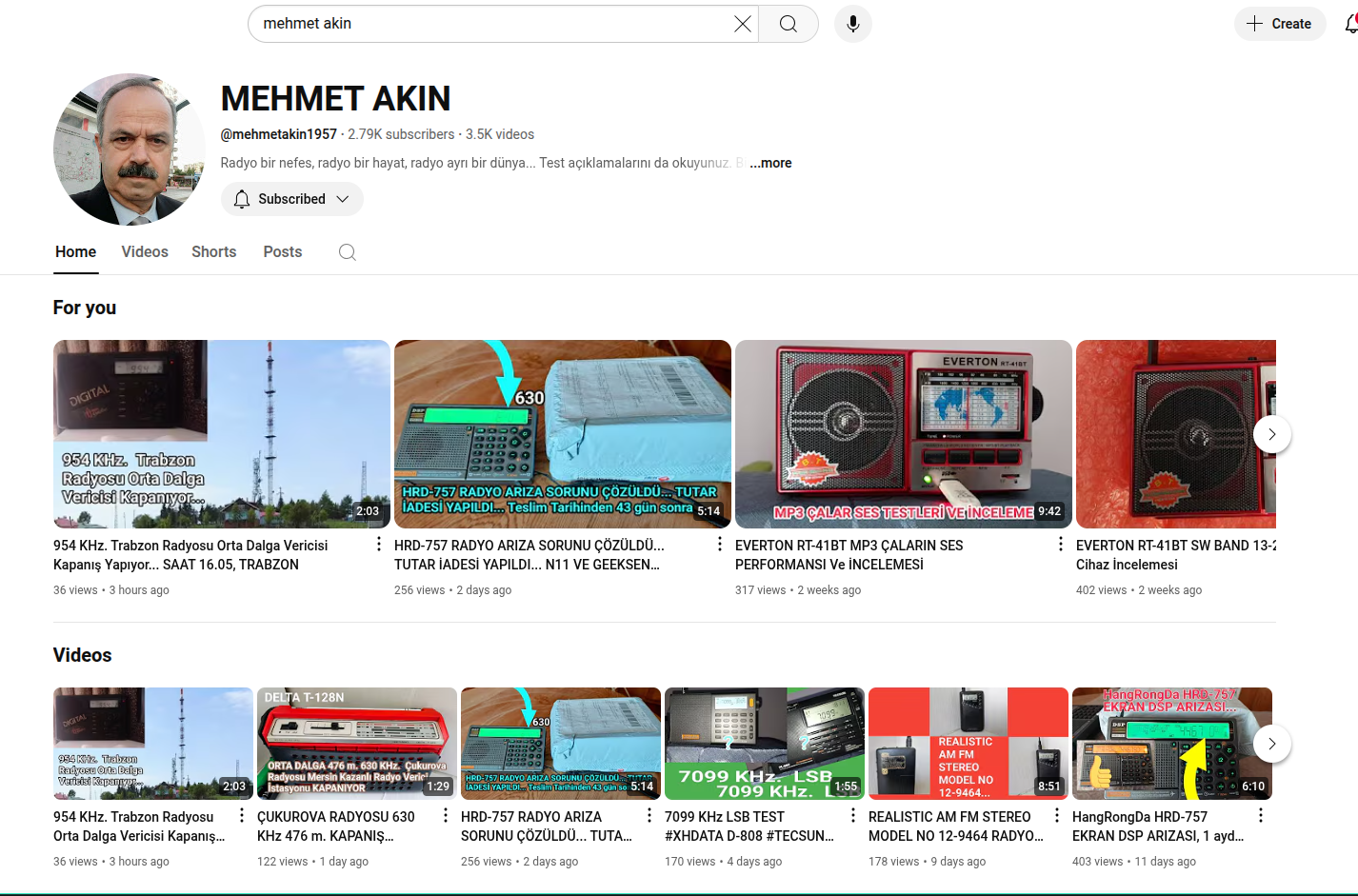Open menu for 954 KHz For you video
This screenshot has width=1358, height=896.
[x=379, y=544]
